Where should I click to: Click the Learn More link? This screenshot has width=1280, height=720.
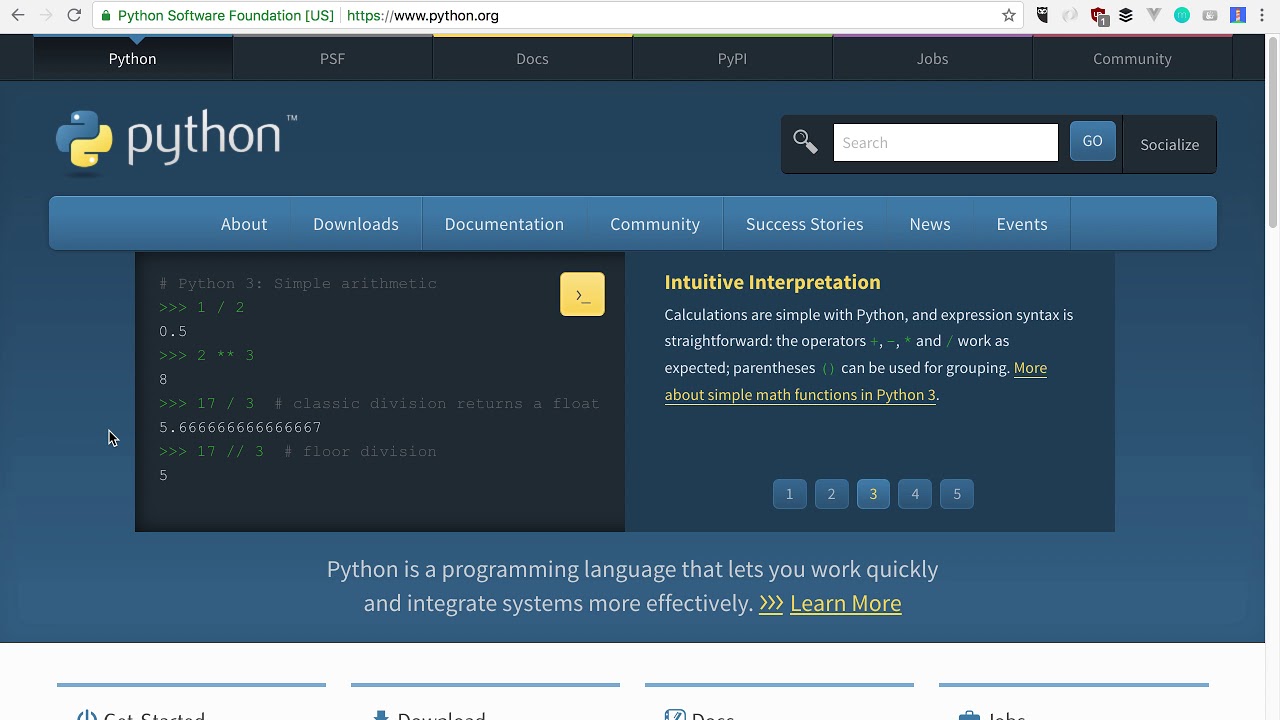845,603
